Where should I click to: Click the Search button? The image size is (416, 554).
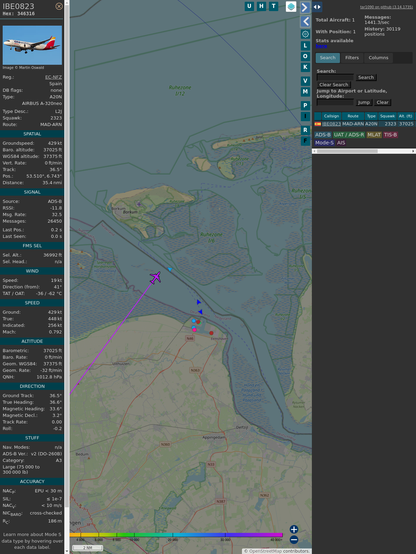(x=366, y=77)
